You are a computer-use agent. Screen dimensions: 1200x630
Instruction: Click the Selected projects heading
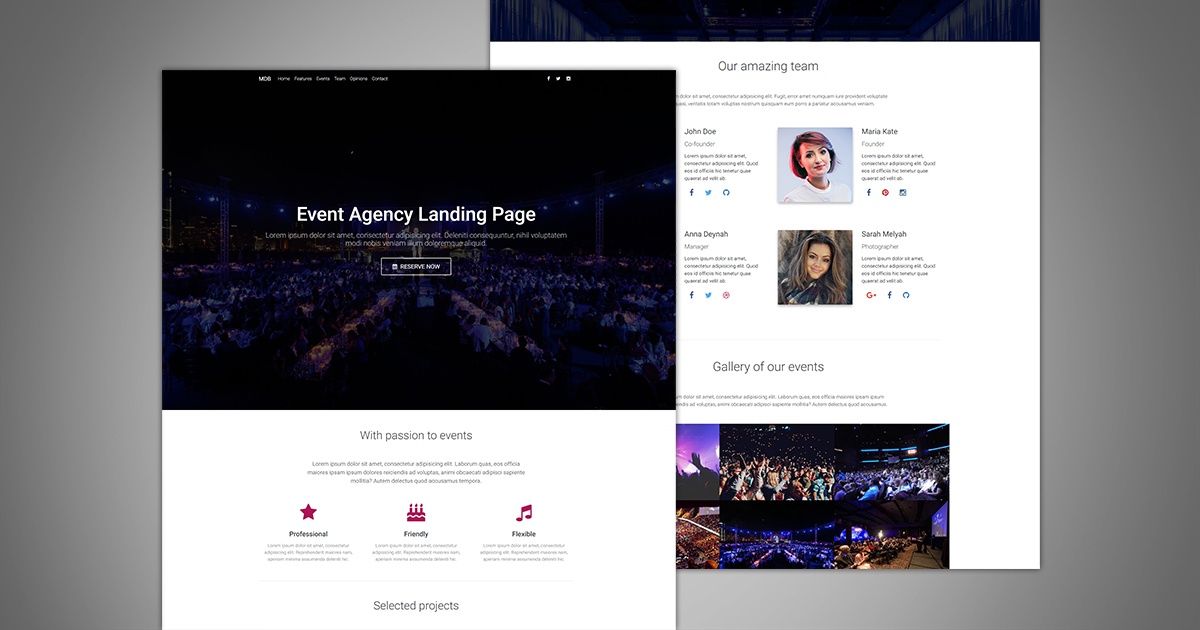[x=416, y=606]
